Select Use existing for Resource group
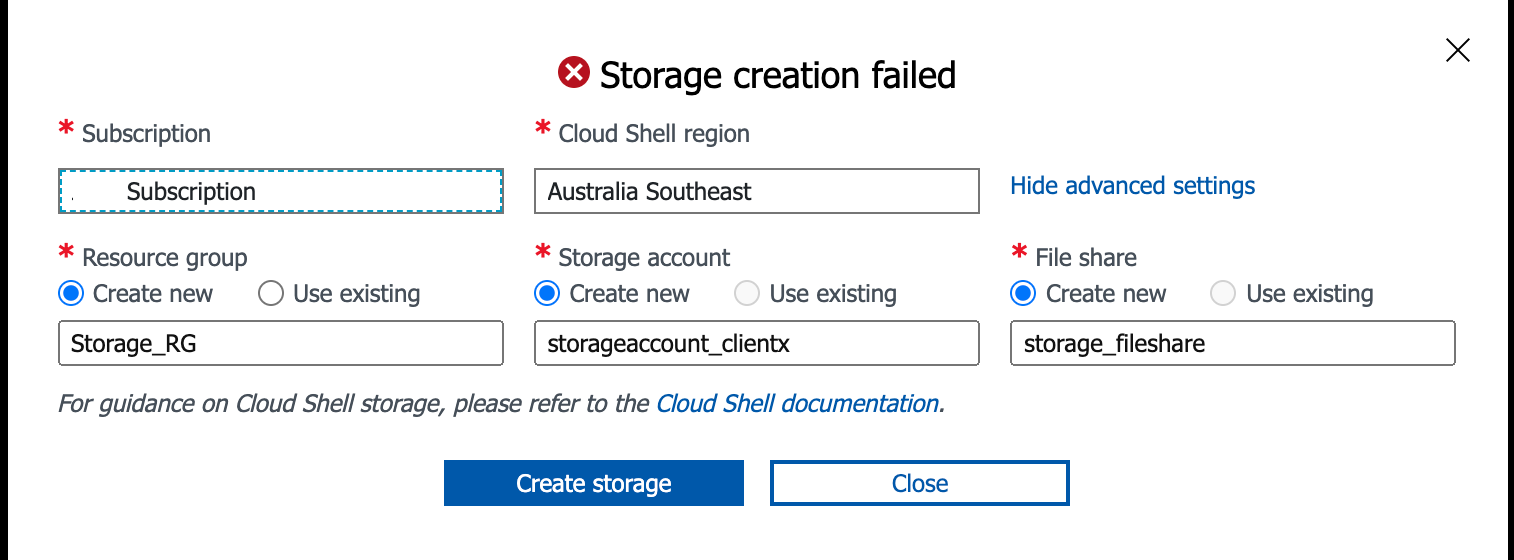The width and height of the screenshot is (1514, 560). coord(271,294)
